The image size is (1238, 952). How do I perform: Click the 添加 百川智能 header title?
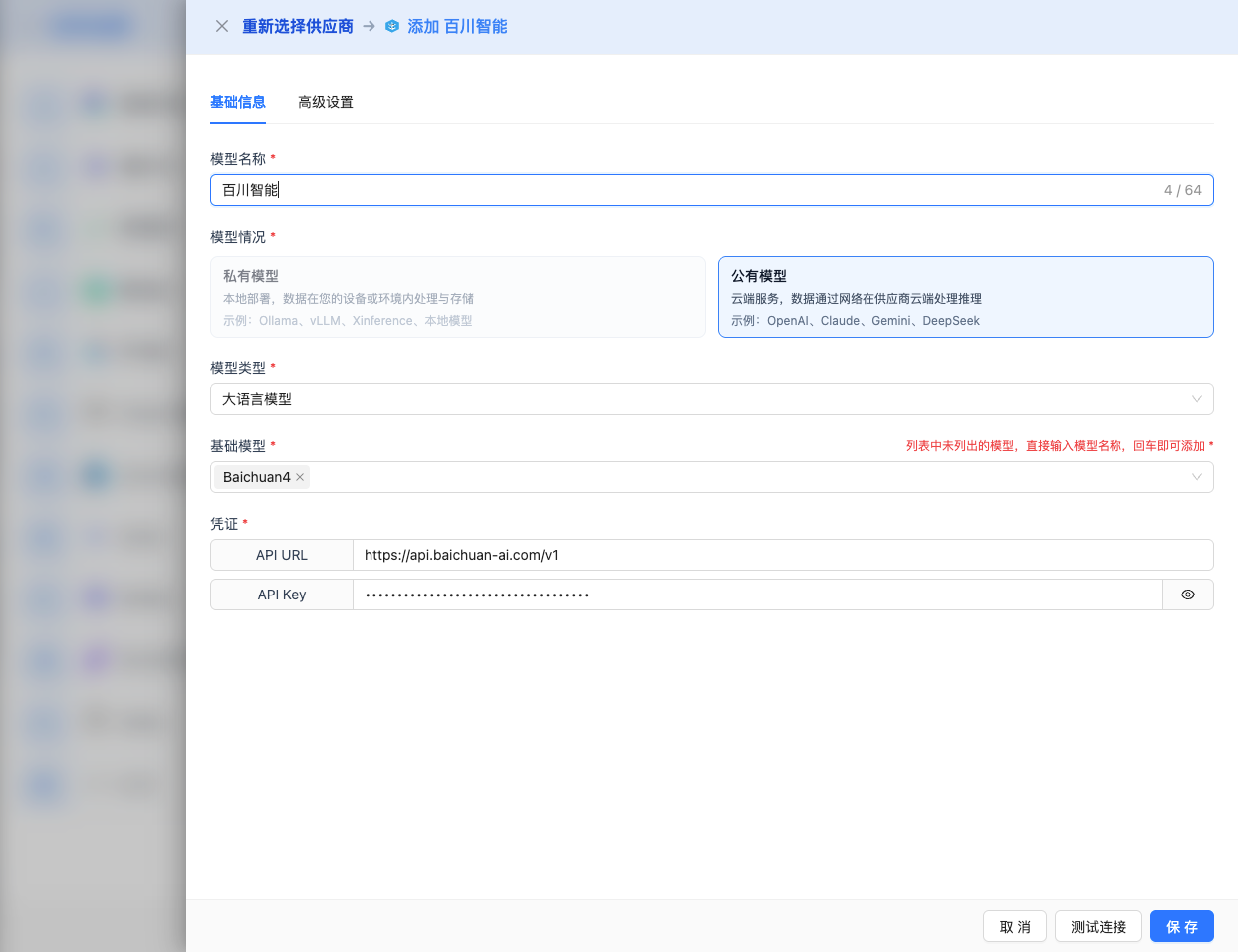457,27
